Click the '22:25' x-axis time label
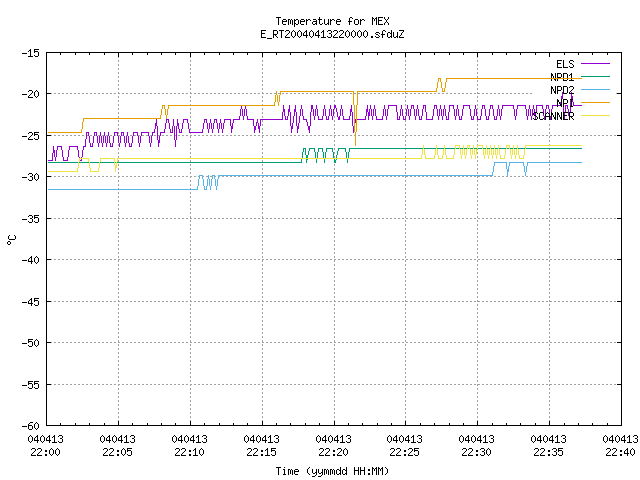640x480 pixels. tap(404, 452)
